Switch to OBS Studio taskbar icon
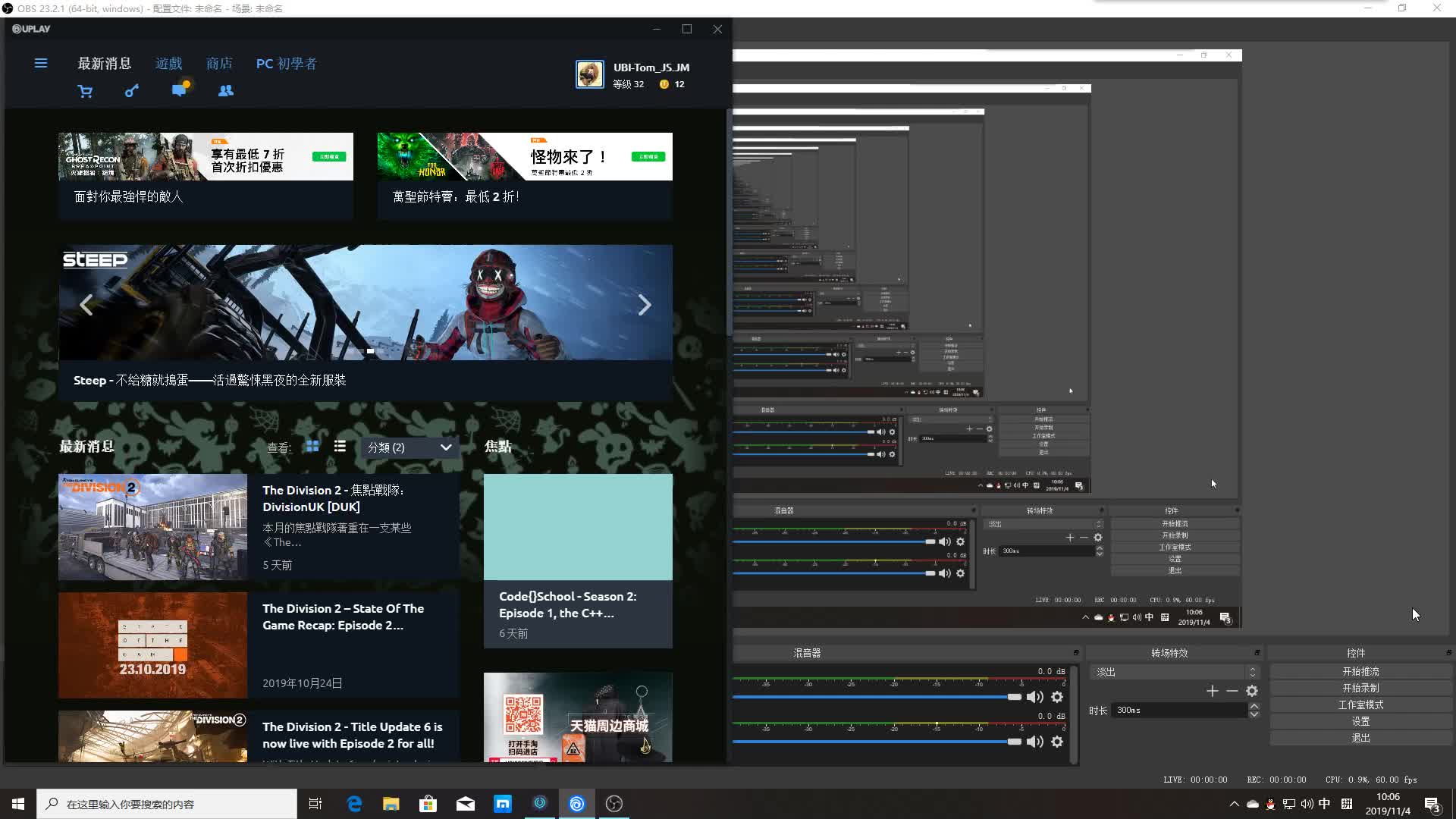The height and width of the screenshot is (819, 1456). pos(614,804)
